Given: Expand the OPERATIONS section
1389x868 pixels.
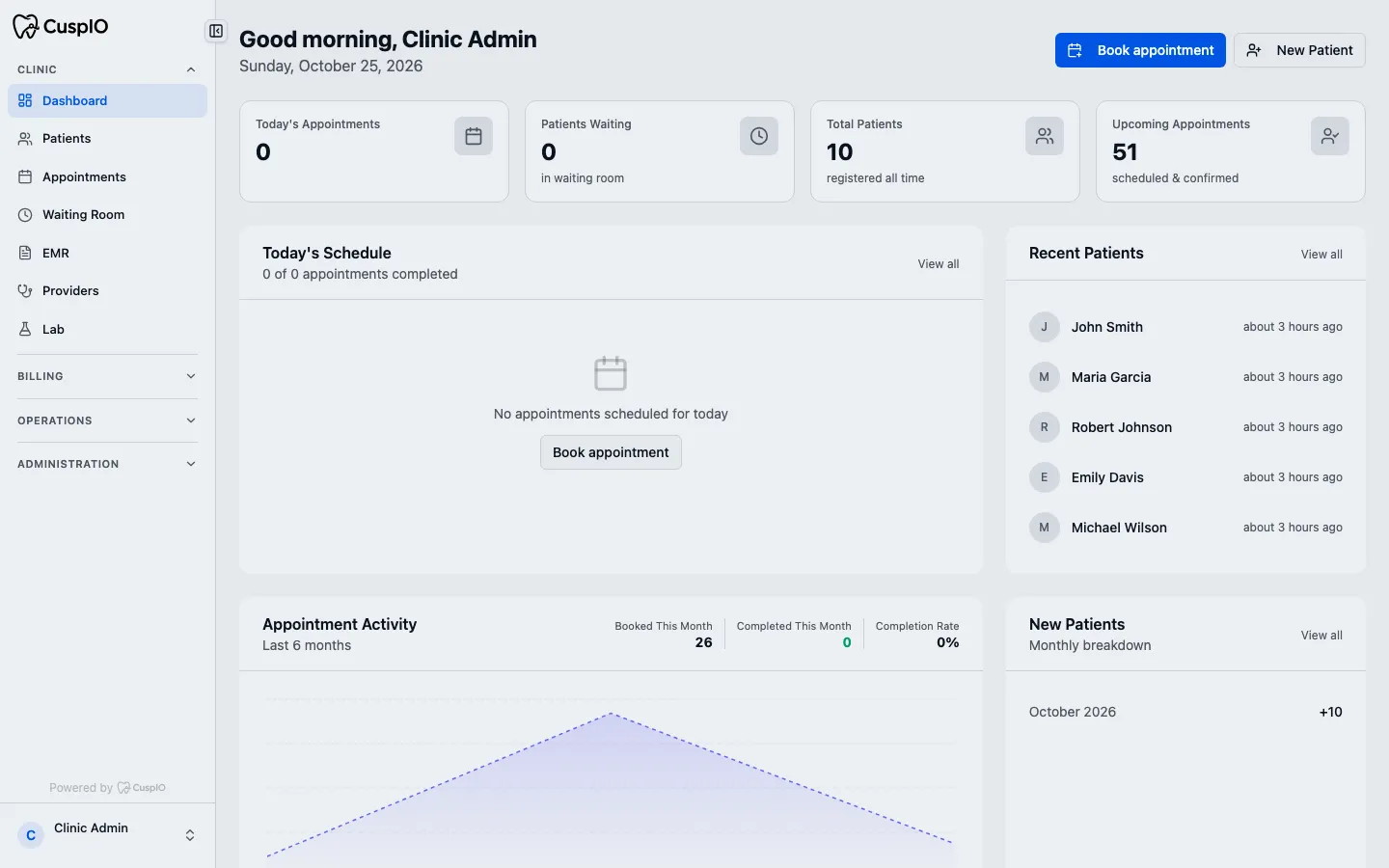Looking at the screenshot, I should [107, 420].
